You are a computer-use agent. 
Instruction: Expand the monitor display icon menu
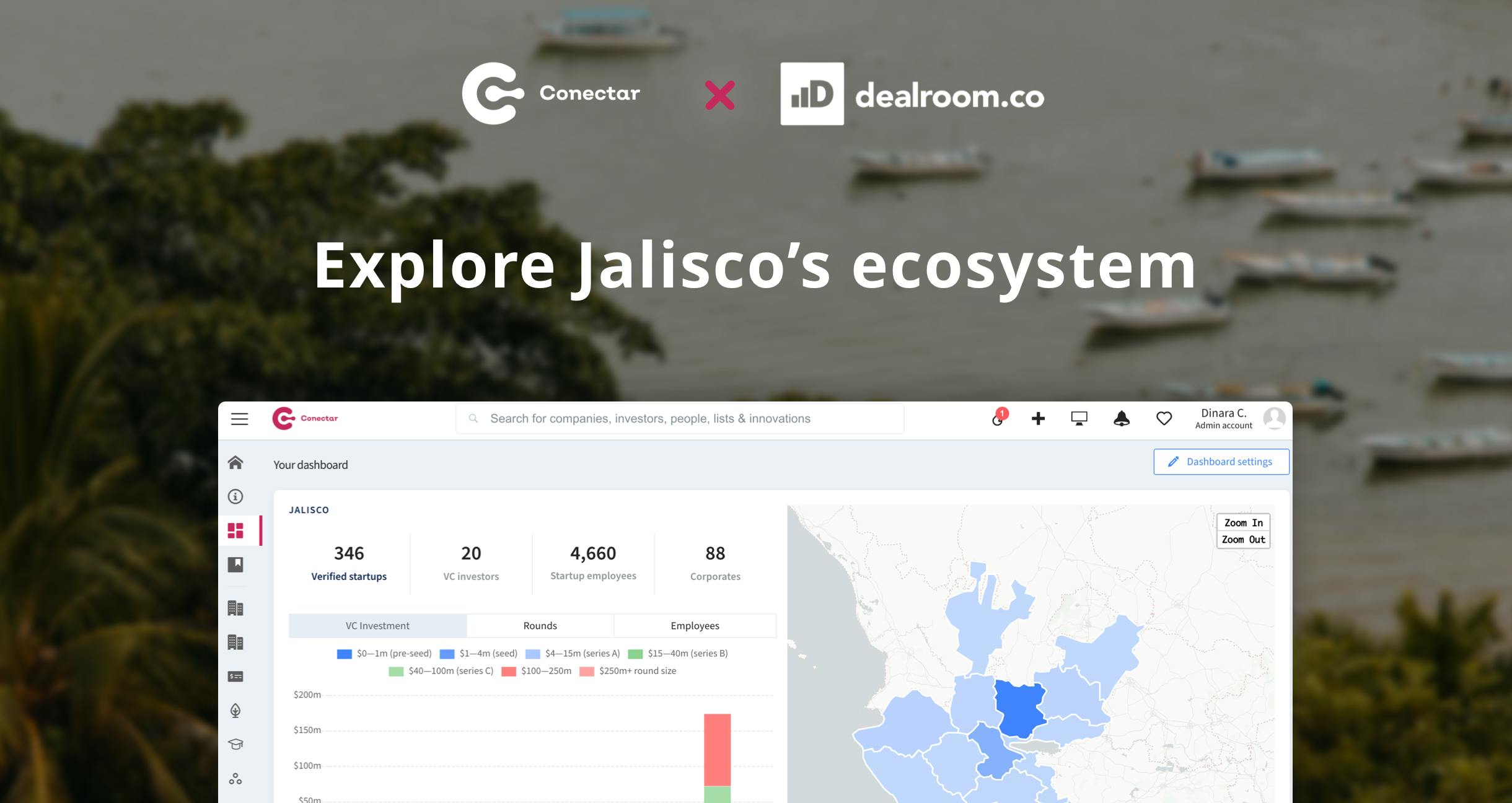1078,418
